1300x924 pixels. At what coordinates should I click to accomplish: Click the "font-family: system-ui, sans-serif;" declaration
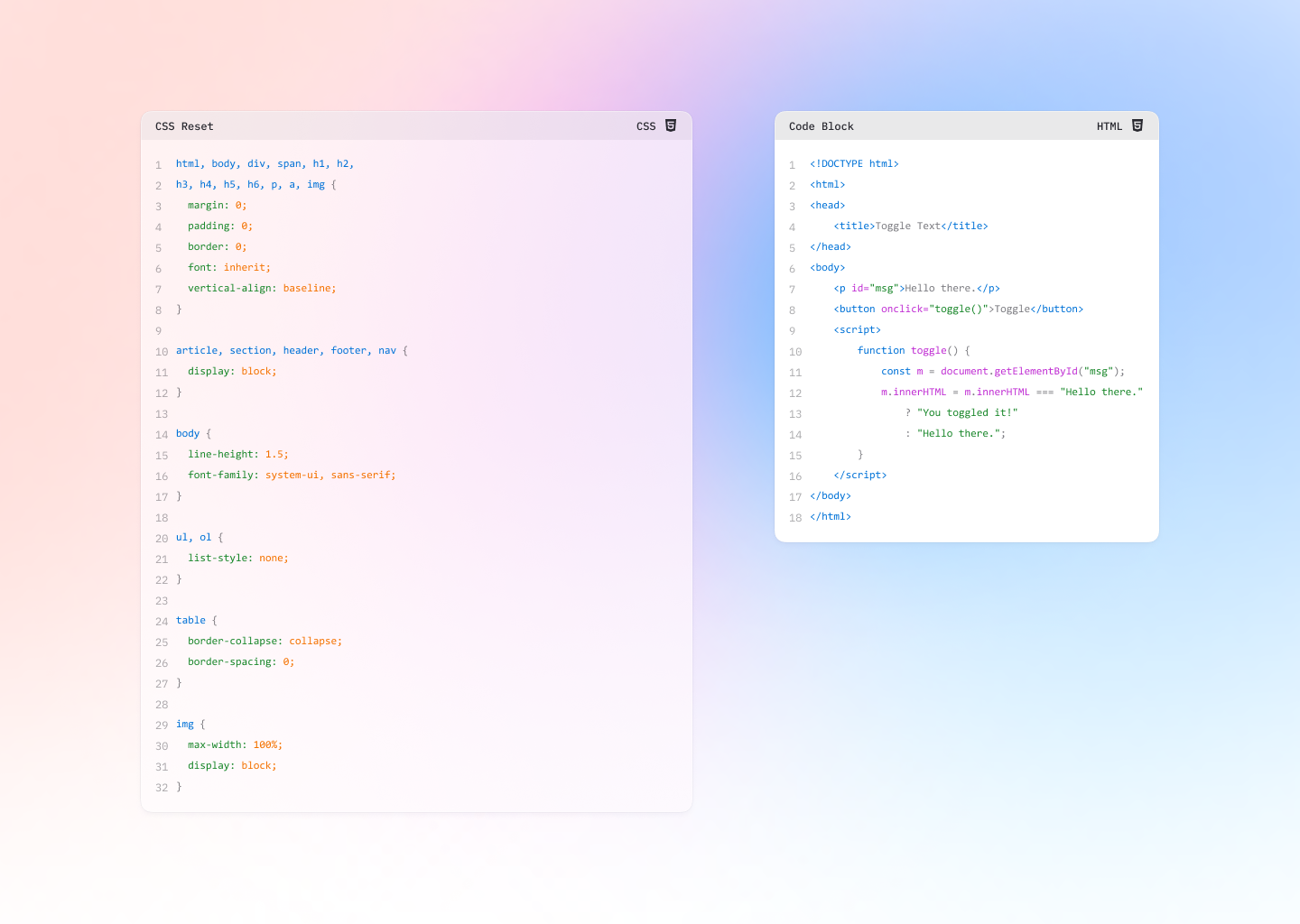click(292, 476)
